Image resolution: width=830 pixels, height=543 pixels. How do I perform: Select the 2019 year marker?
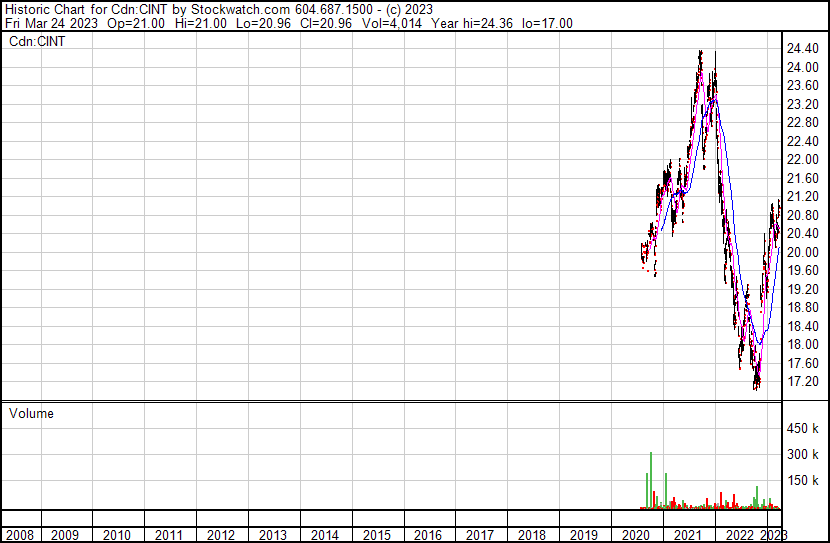pyautogui.click(x=586, y=535)
